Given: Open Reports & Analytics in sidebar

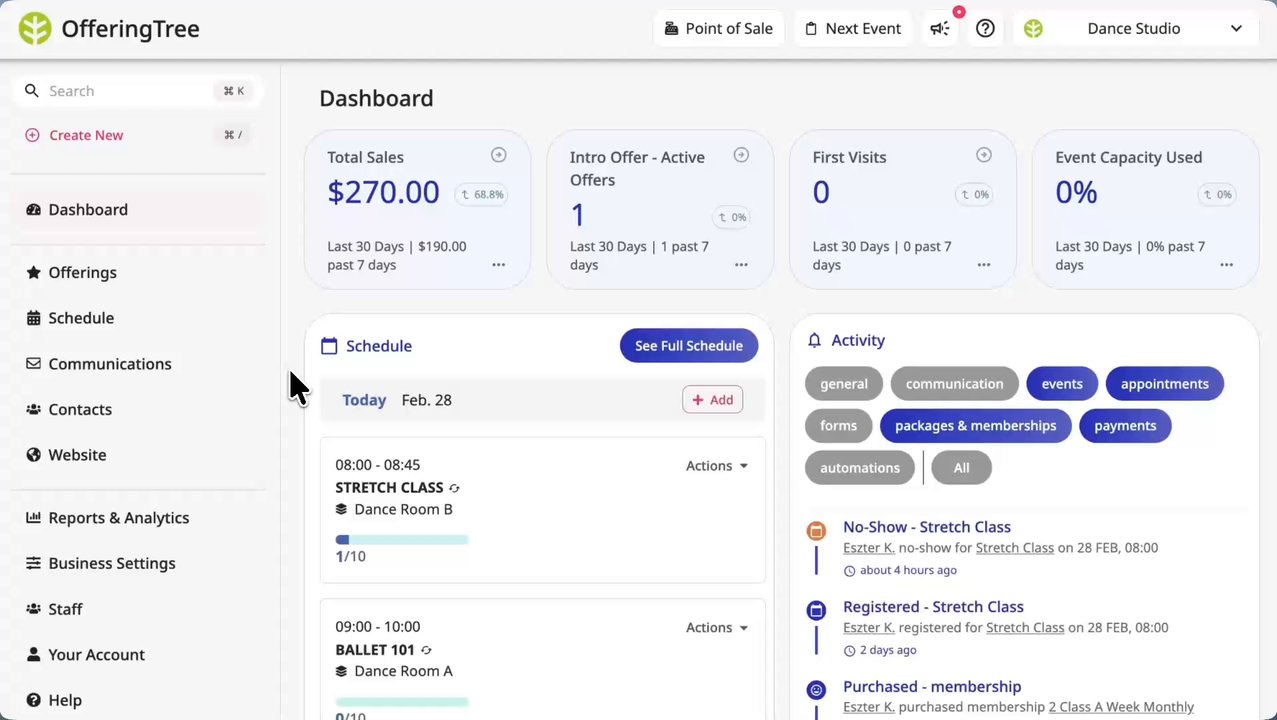Looking at the screenshot, I should coord(118,518).
